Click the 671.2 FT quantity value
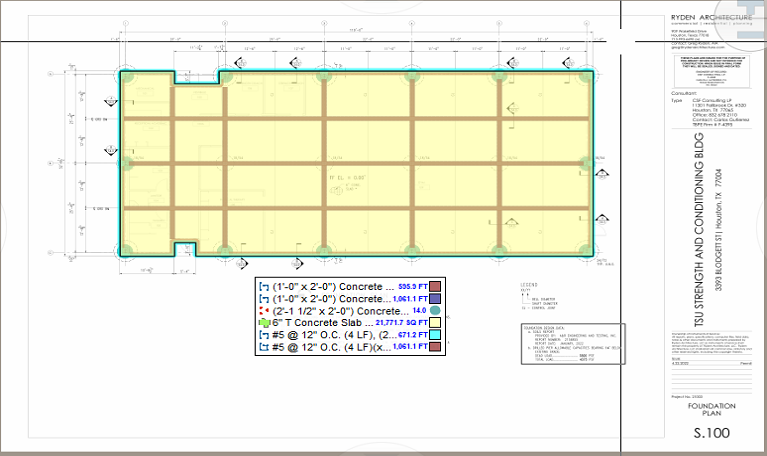The image size is (767, 456). pyautogui.click(x=413, y=335)
